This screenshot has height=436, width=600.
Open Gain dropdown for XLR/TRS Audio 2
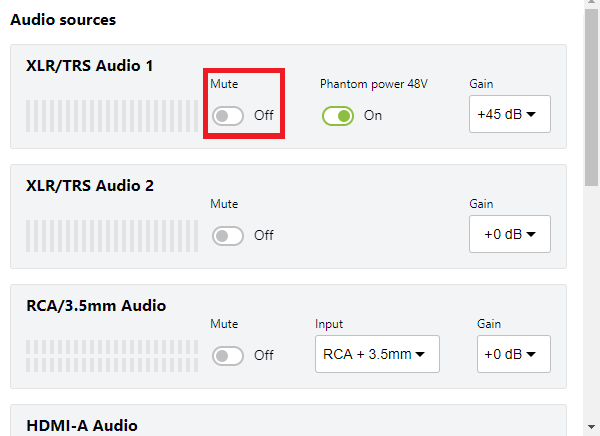pyautogui.click(x=509, y=235)
